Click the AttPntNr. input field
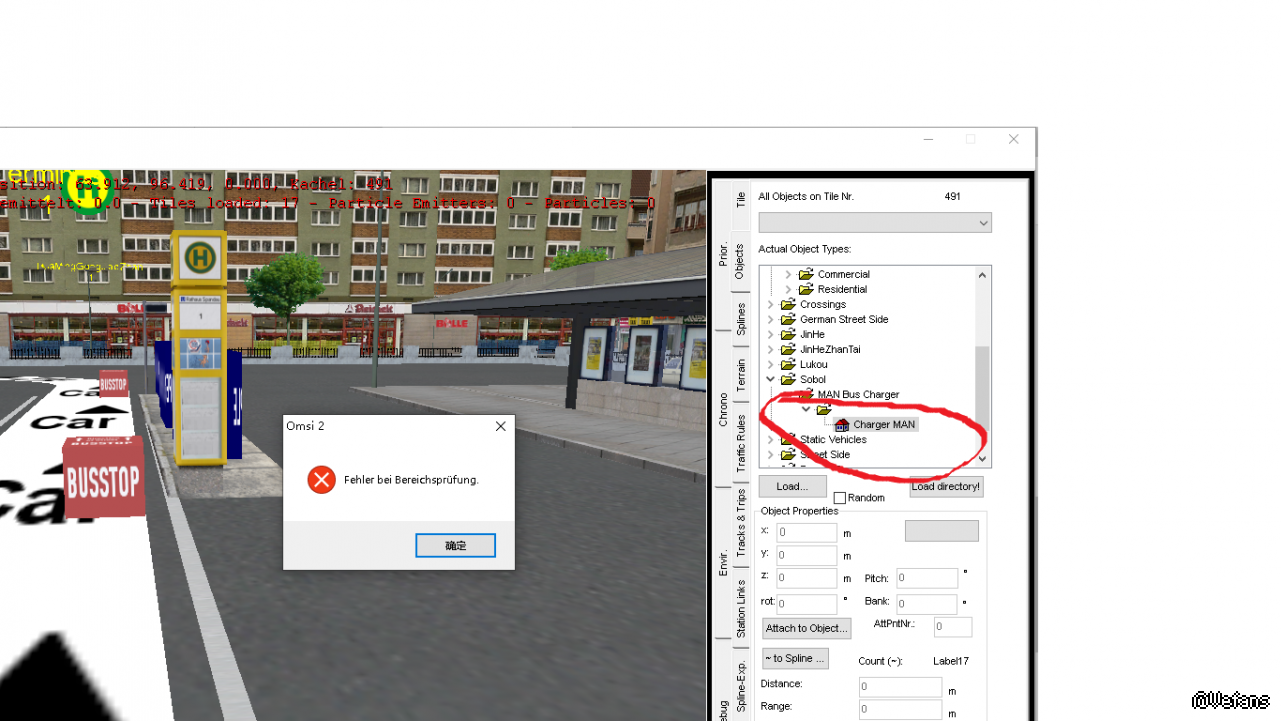Viewport: 1281px width, 721px height. click(953, 627)
